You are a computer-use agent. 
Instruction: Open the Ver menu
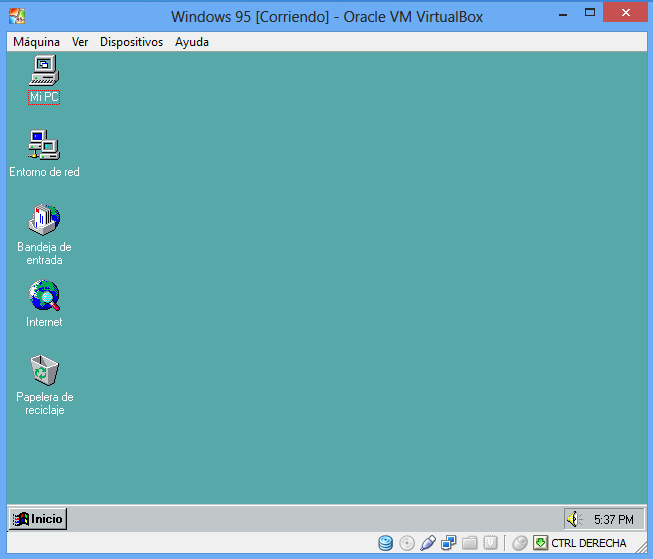coord(80,42)
